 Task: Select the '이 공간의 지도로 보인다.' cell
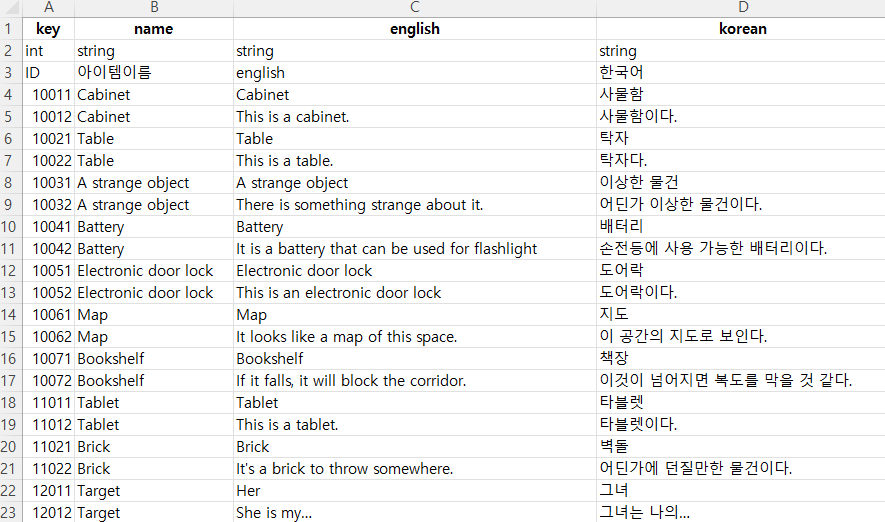(x=741, y=337)
